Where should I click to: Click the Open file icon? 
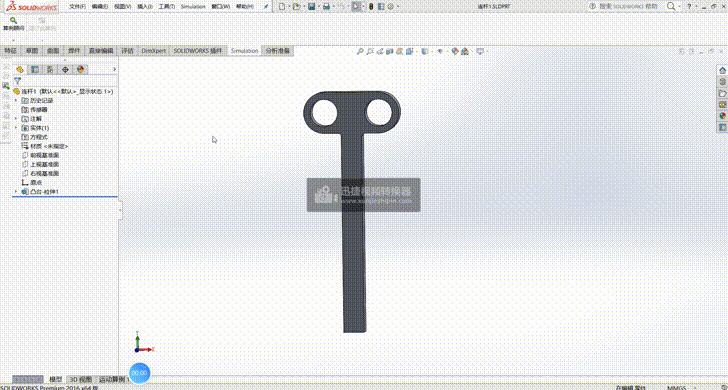click(x=296, y=7)
